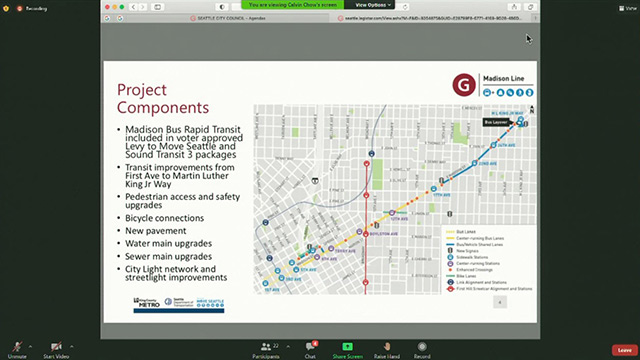Click the Water main upgrades bullet
Image resolution: width=640 pixels, height=360 pixels.
click(x=168, y=243)
